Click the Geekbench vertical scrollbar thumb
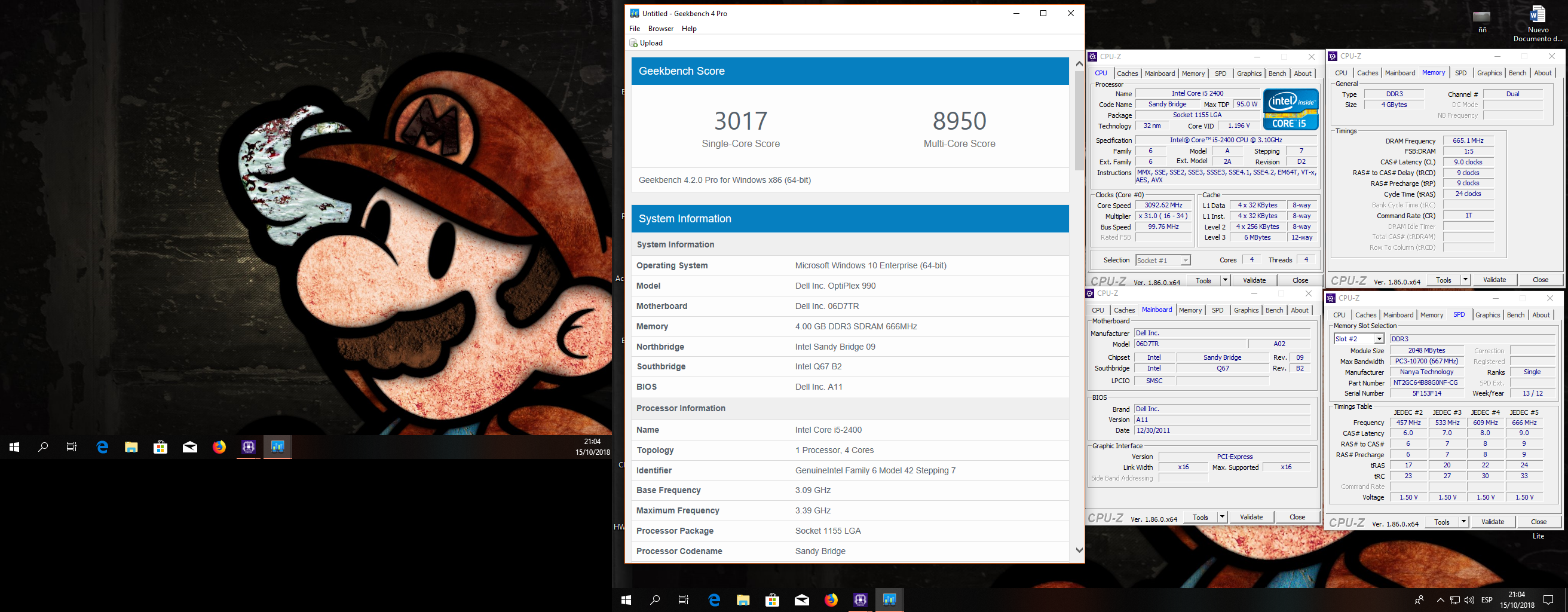Screen dimensions: 1568x612 (x=1079, y=122)
